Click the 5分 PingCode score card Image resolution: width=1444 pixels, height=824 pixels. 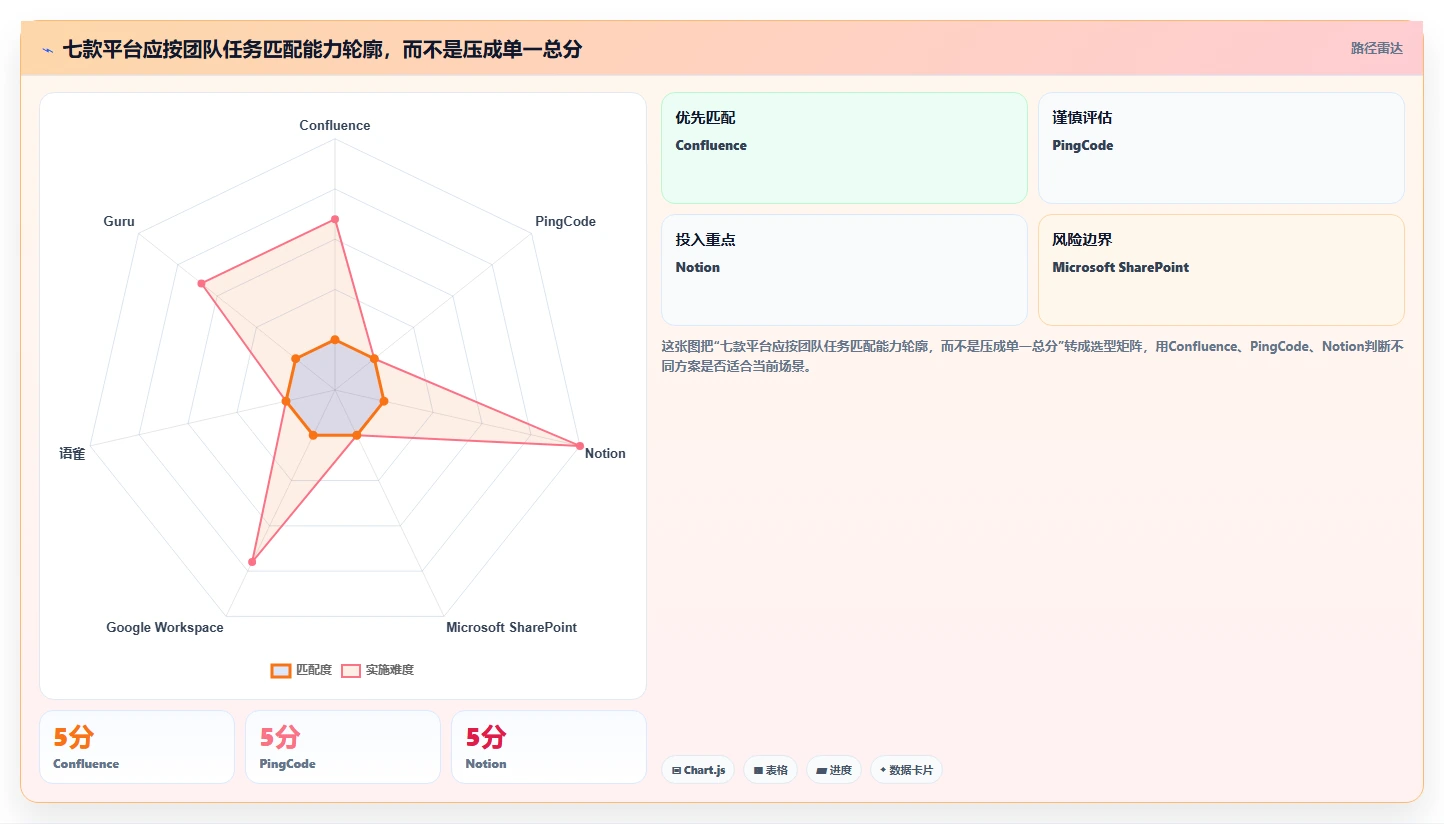click(x=343, y=747)
